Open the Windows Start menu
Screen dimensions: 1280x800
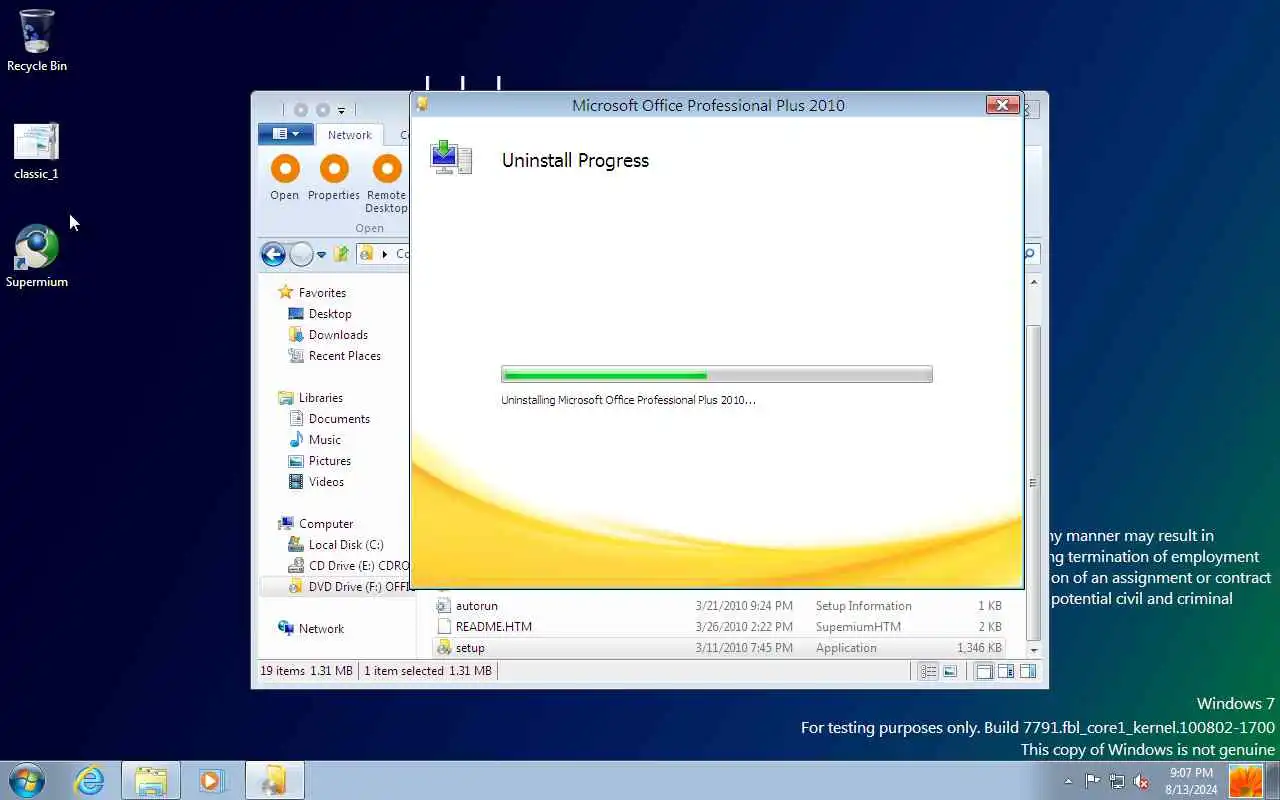27,780
